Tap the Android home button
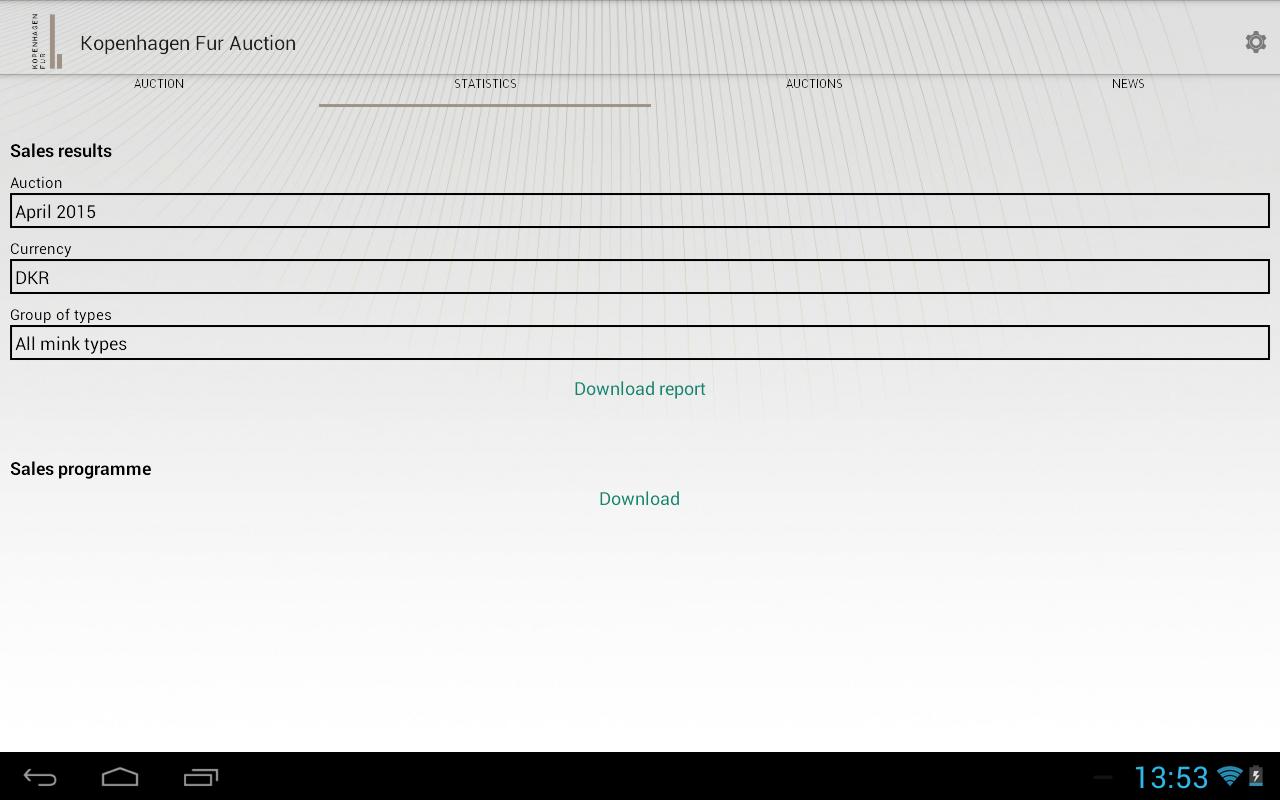1280x800 pixels. [120, 777]
